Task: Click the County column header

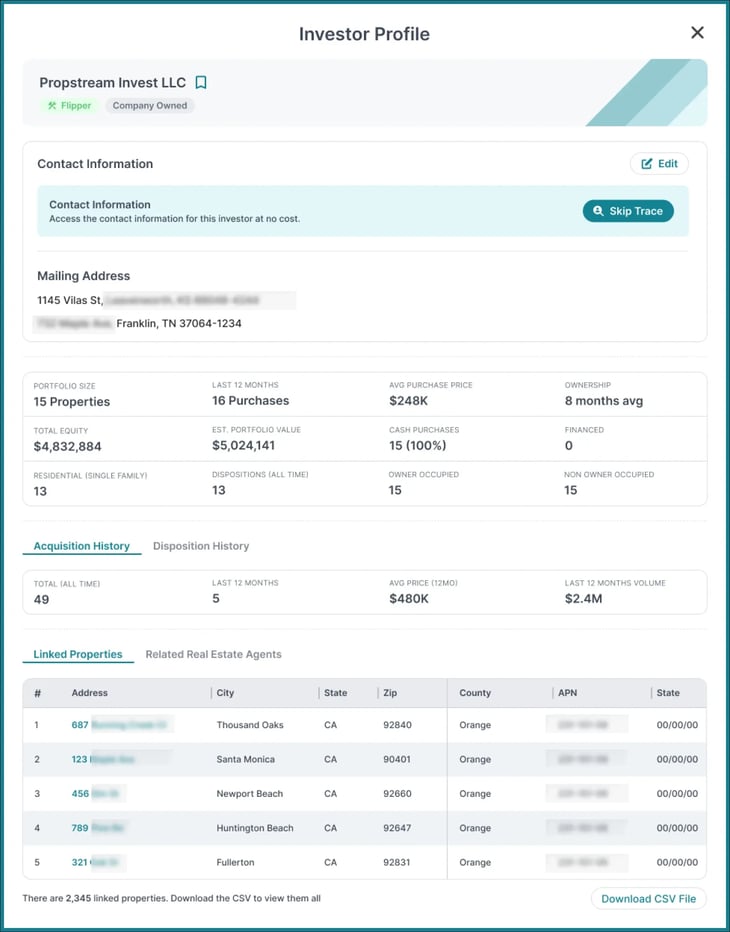Action: (475, 692)
